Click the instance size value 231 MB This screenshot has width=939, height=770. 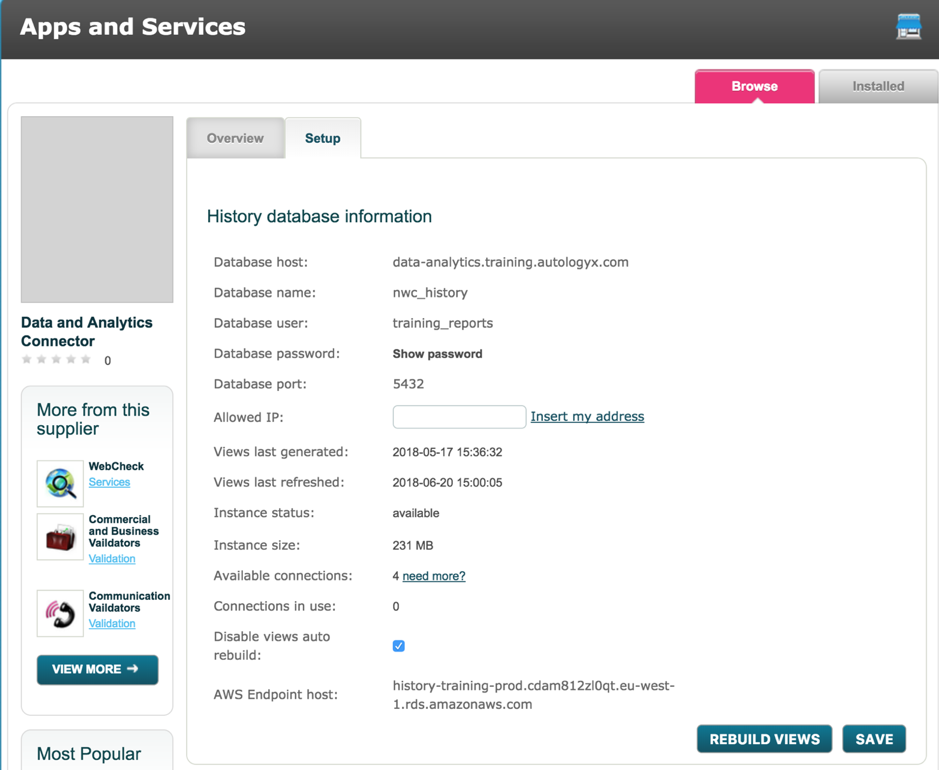[x=413, y=545]
